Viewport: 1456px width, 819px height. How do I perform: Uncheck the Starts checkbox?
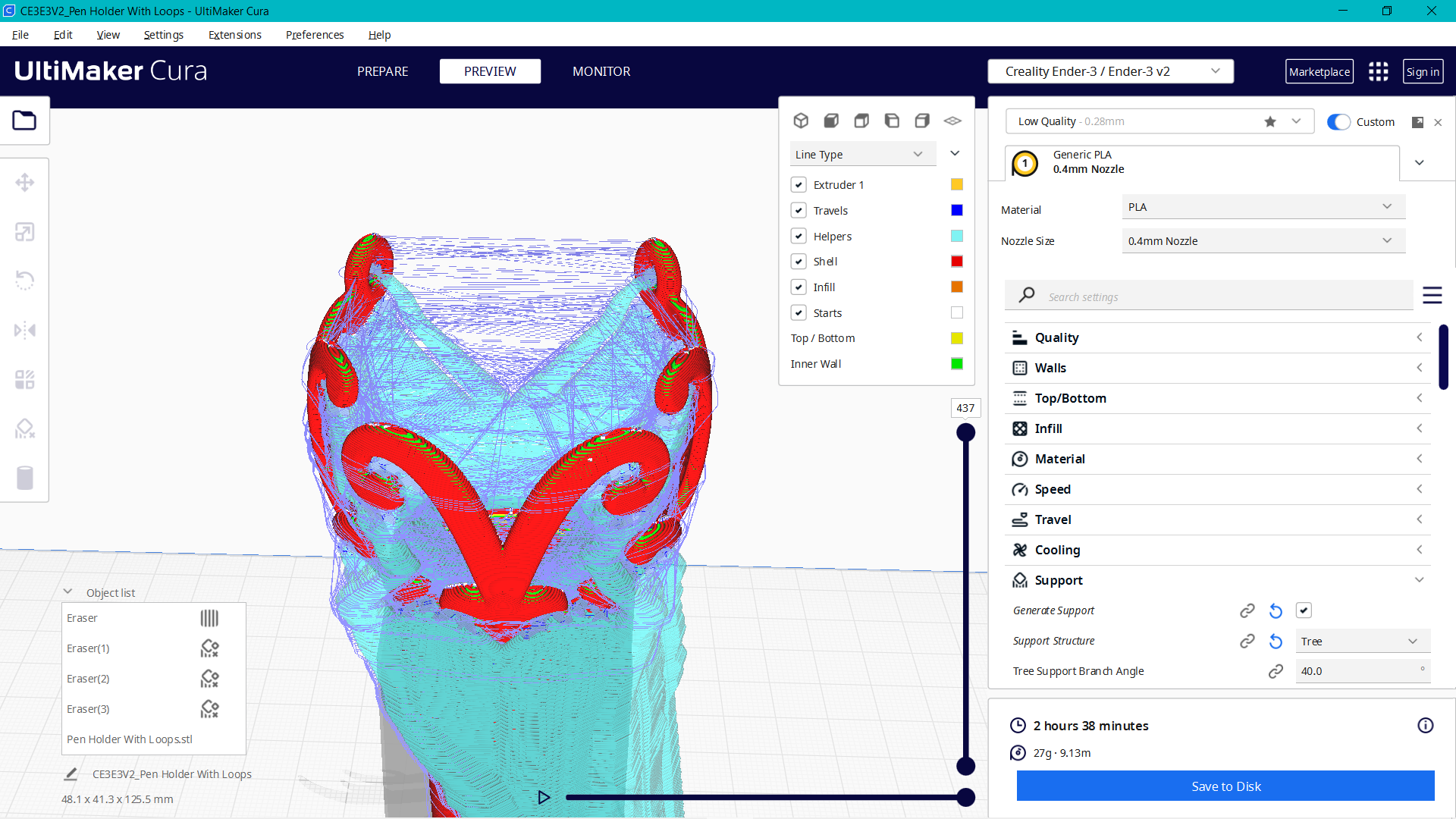[799, 313]
